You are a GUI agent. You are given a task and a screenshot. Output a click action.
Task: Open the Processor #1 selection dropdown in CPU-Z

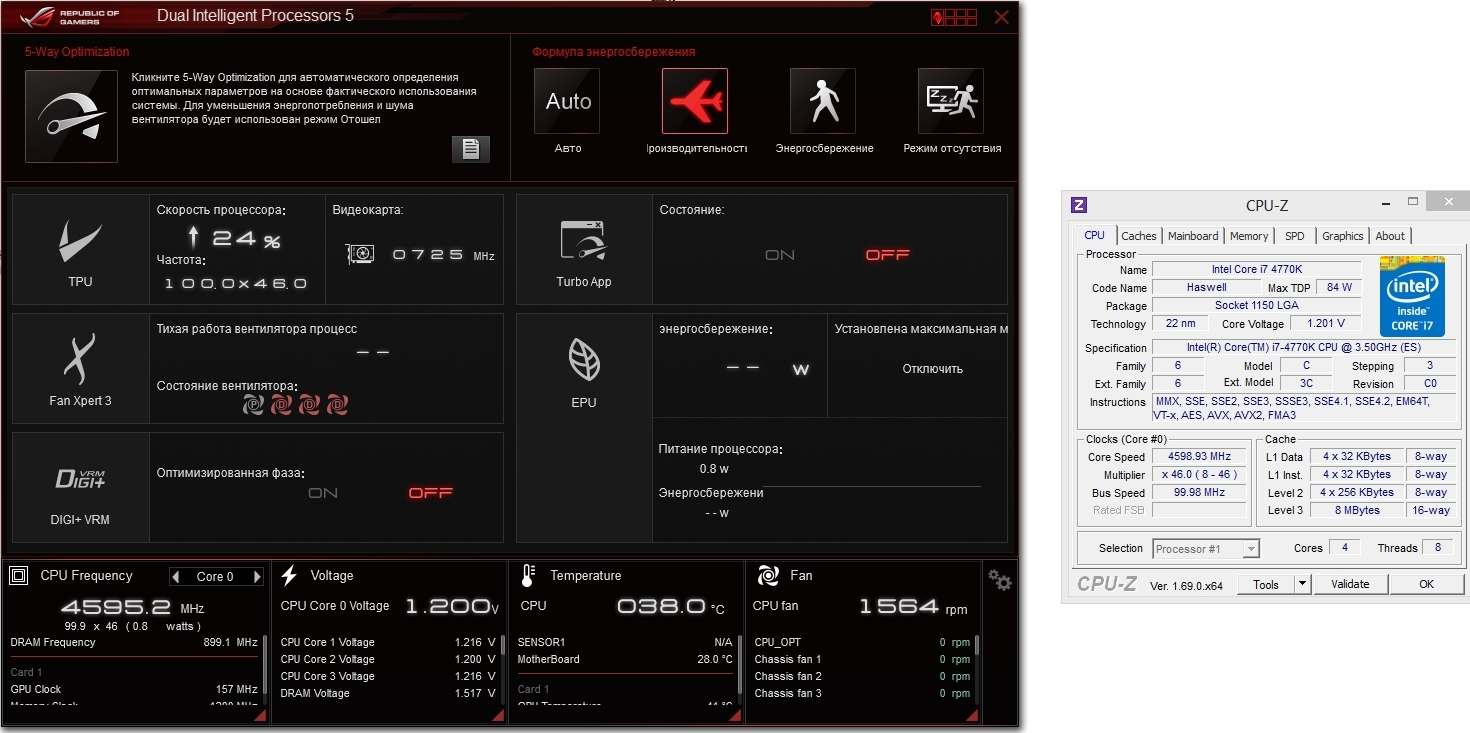click(x=1205, y=548)
